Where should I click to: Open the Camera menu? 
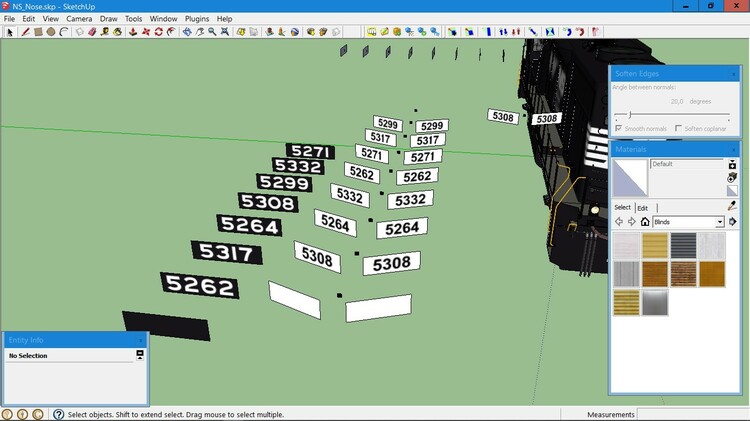79,19
